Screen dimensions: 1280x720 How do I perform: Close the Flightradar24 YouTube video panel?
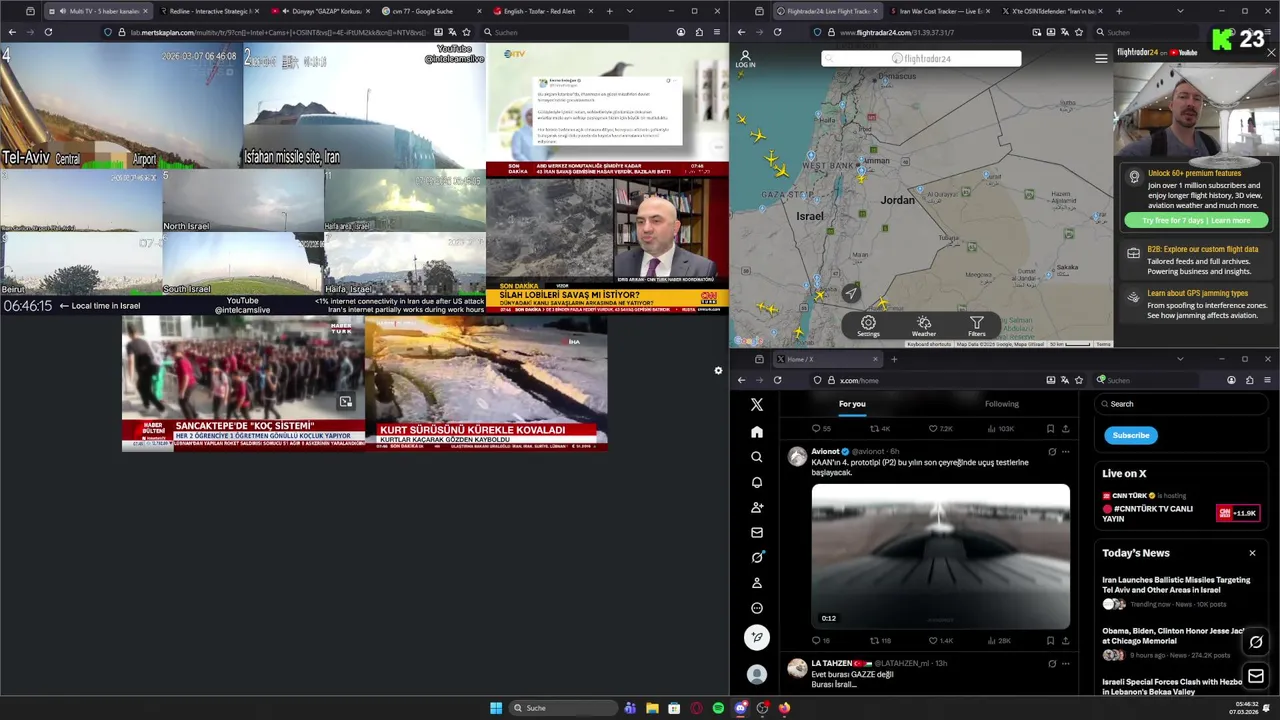(1271, 52)
